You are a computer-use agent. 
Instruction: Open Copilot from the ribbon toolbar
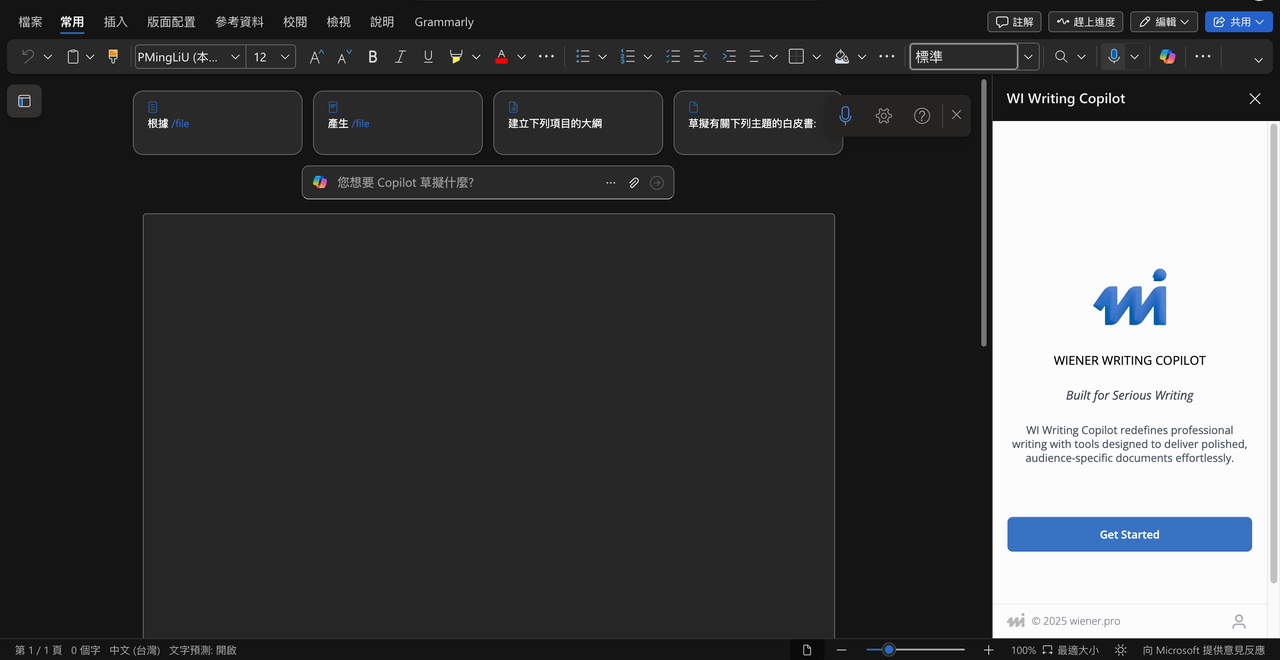click(1167, 57)
